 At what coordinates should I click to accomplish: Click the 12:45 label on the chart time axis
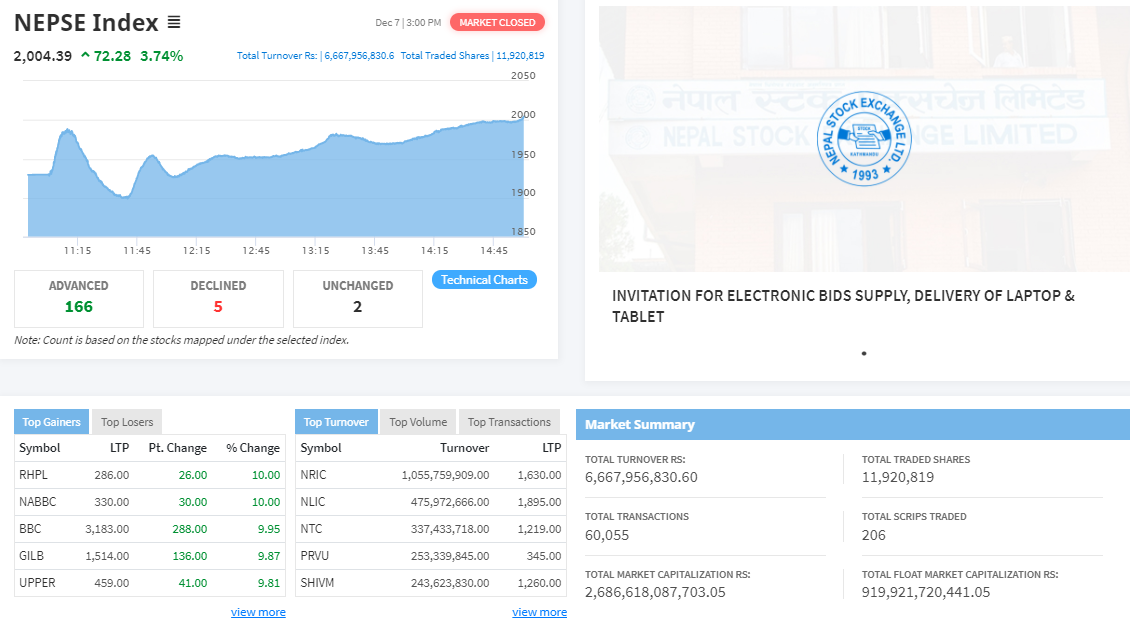pos(256,250)
